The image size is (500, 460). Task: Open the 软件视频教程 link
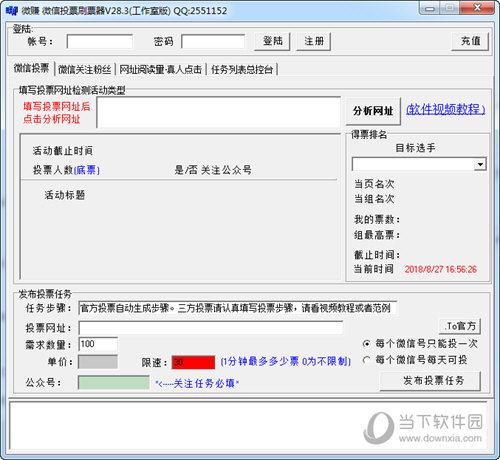(445, 109)
